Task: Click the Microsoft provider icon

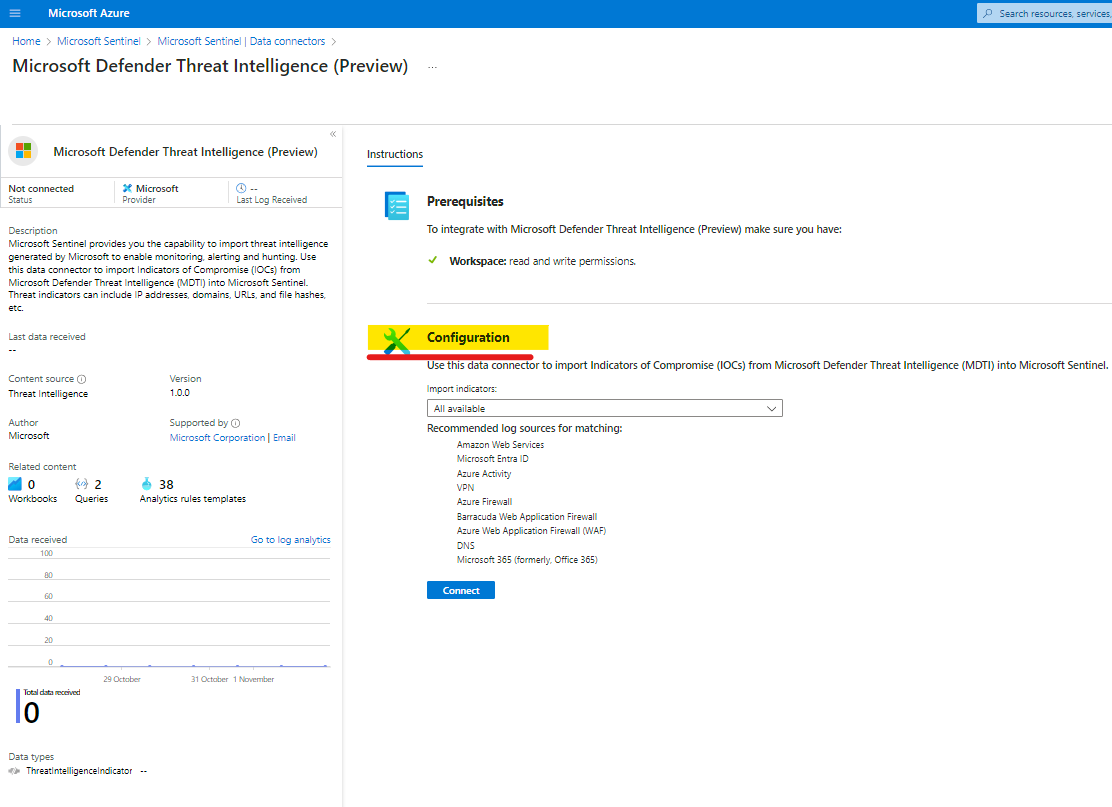Action: 127,188
